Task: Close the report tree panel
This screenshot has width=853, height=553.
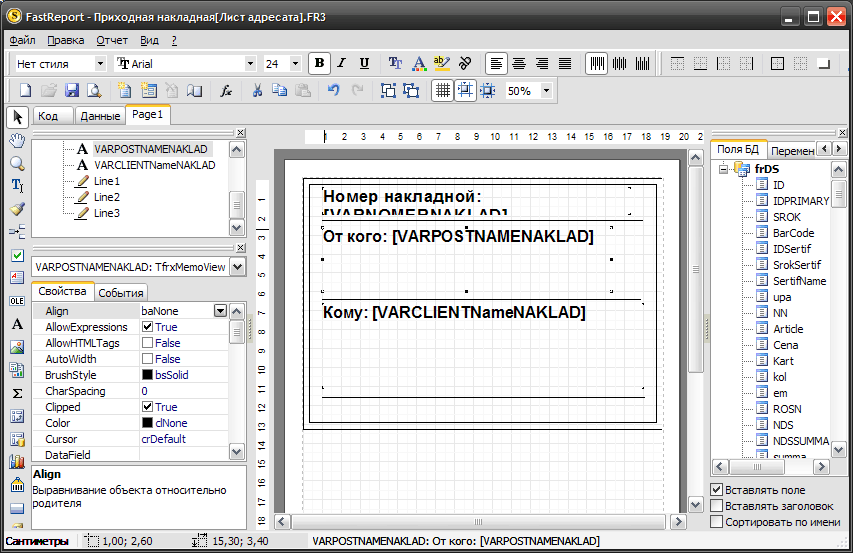Action: 240,133
